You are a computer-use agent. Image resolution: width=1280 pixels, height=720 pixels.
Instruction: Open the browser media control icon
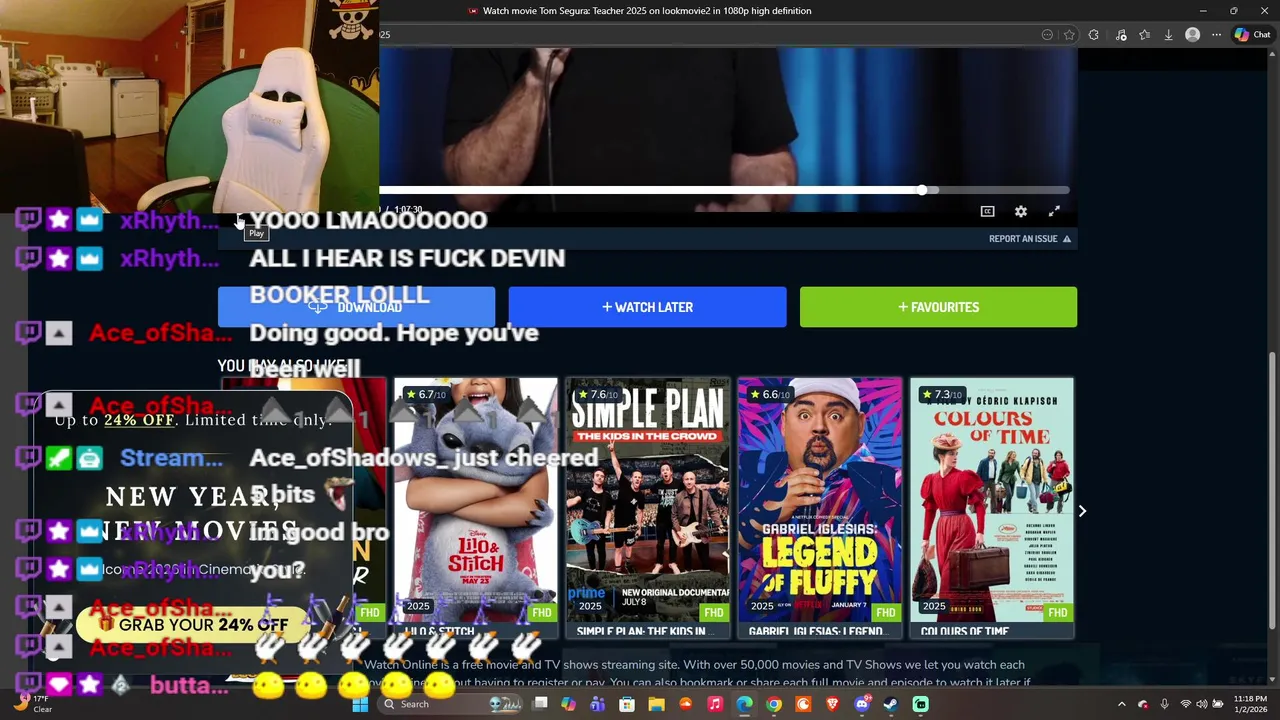click(1120, 34)
